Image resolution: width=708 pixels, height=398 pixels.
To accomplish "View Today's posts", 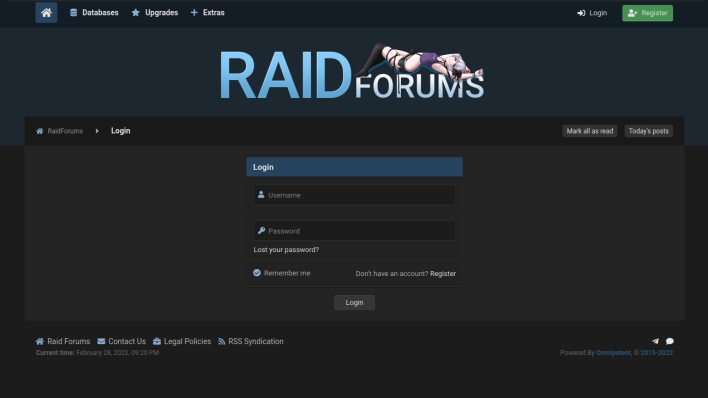I will [648, 131].
